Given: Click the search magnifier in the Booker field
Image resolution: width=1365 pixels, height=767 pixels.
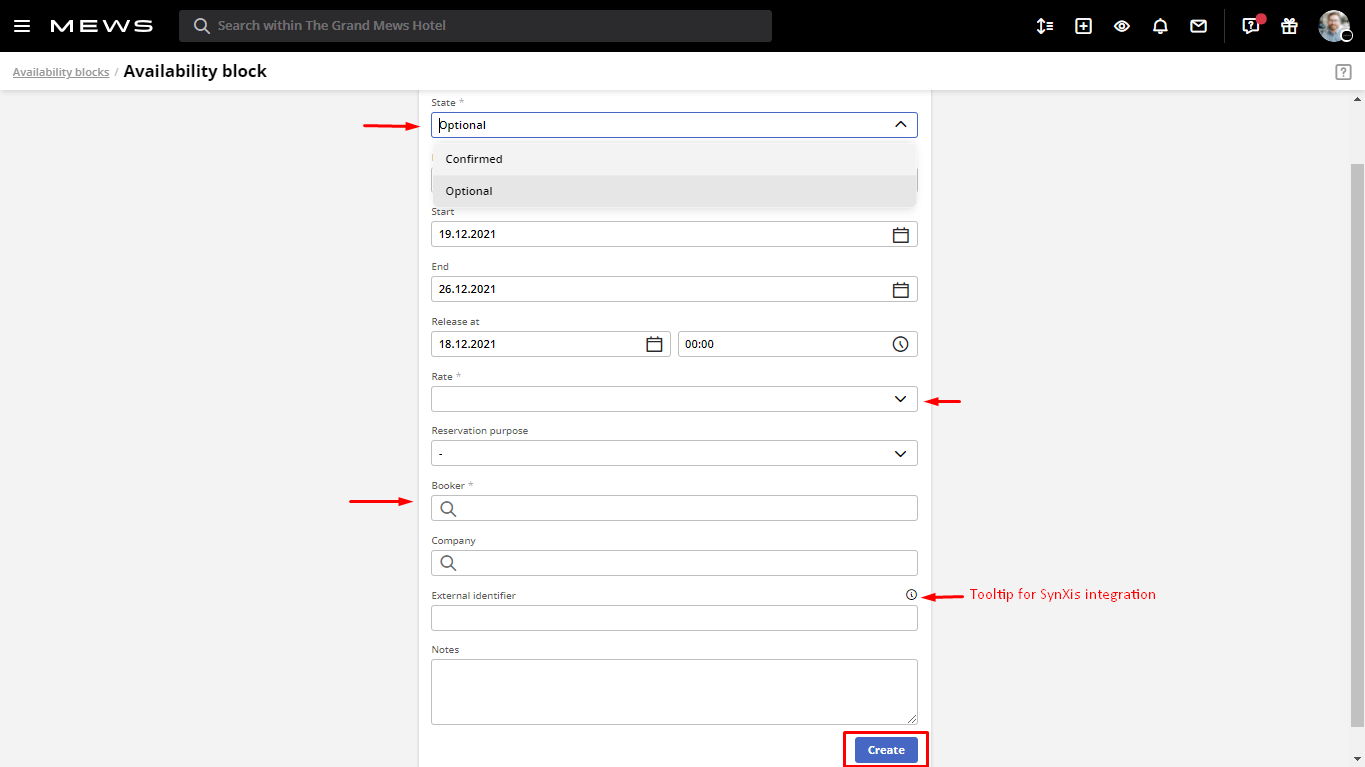Looking at the screenshot, I should [x=447, y=508].
